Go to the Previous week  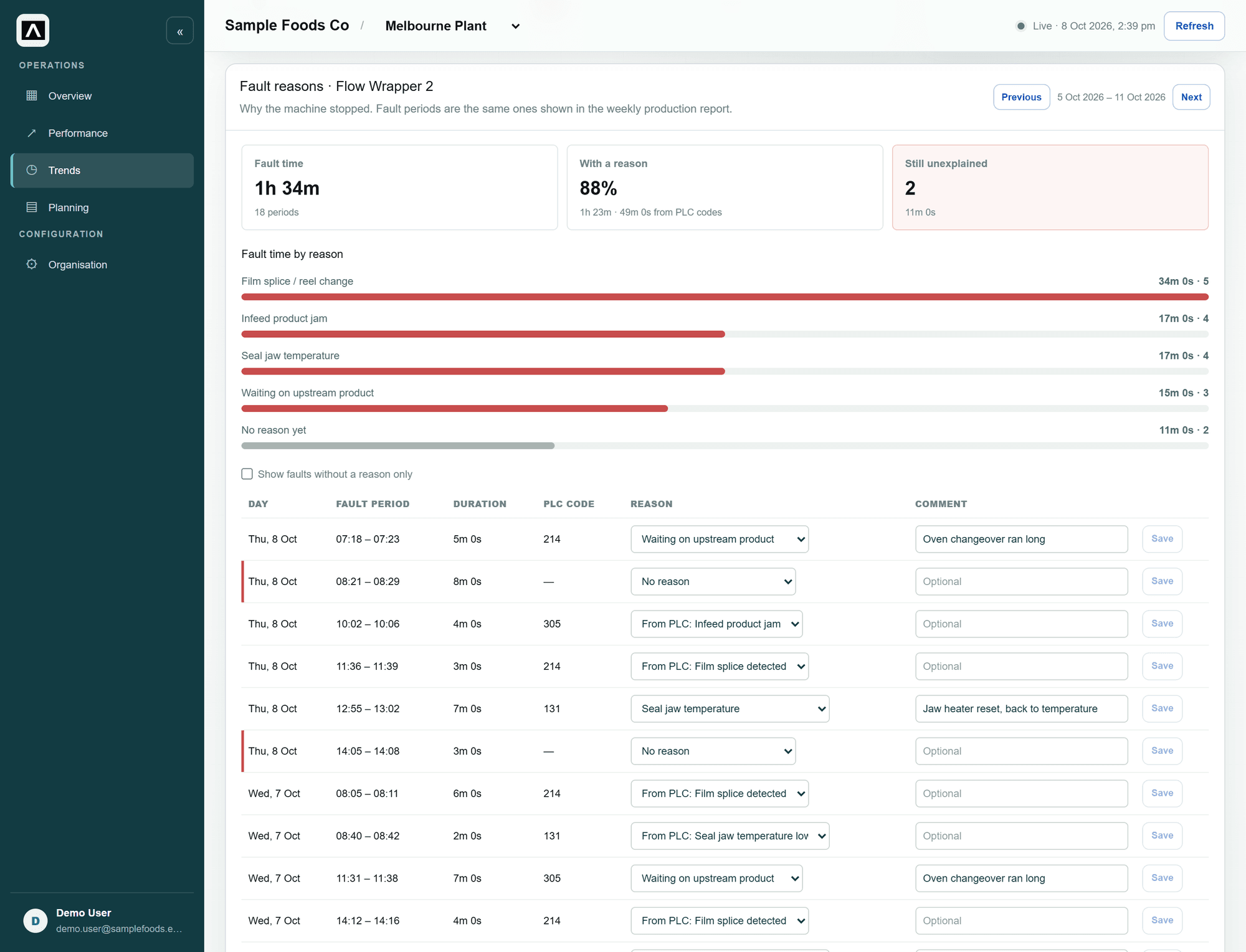1022,97
